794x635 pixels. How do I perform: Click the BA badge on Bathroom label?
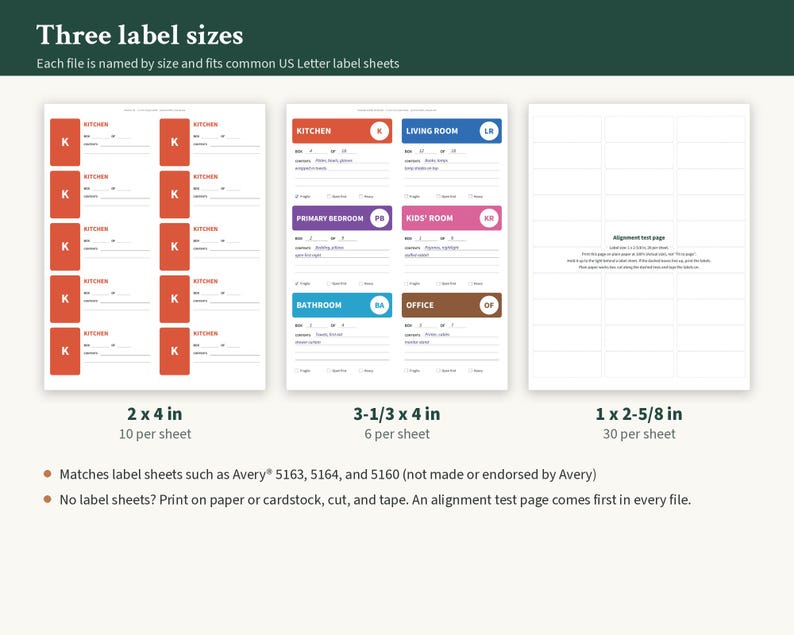point(379,305)
